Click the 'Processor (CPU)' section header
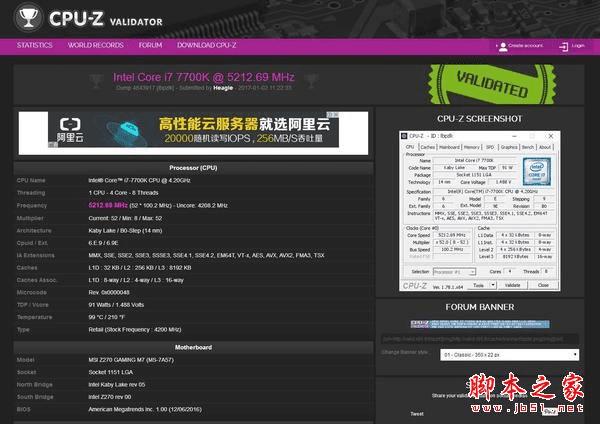The image size is (600, 424). tap(193, 168)
